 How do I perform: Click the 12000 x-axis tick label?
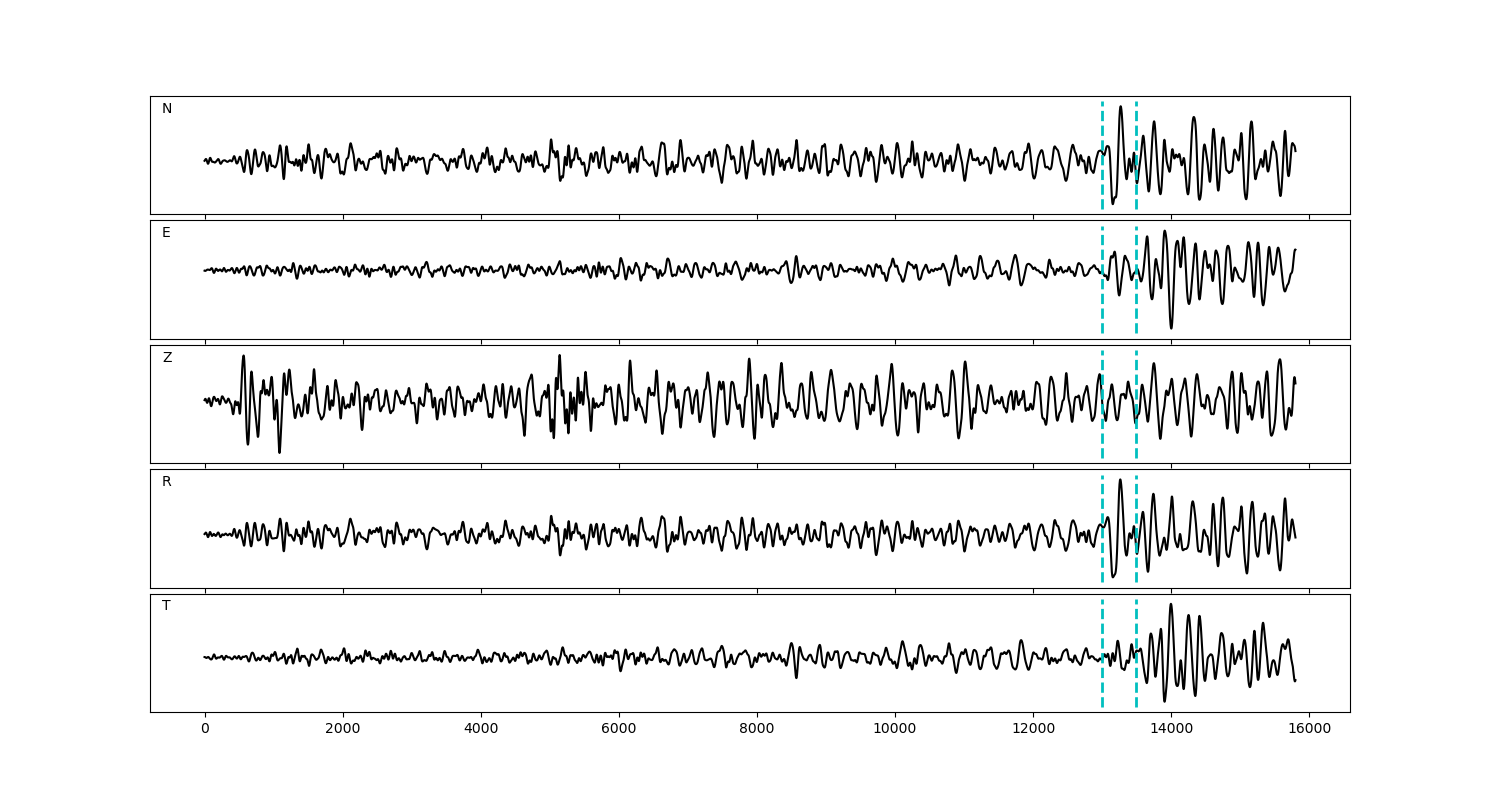pyautogui.click(x=1033, y=729)
